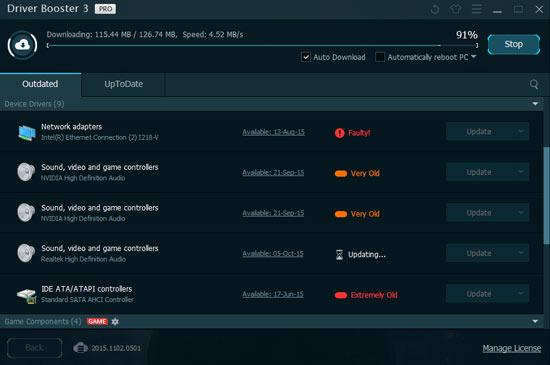Open the Automatically reboot PC dropdown arrow
This screenshot has width=550, height=365.
tap(474, 56)
